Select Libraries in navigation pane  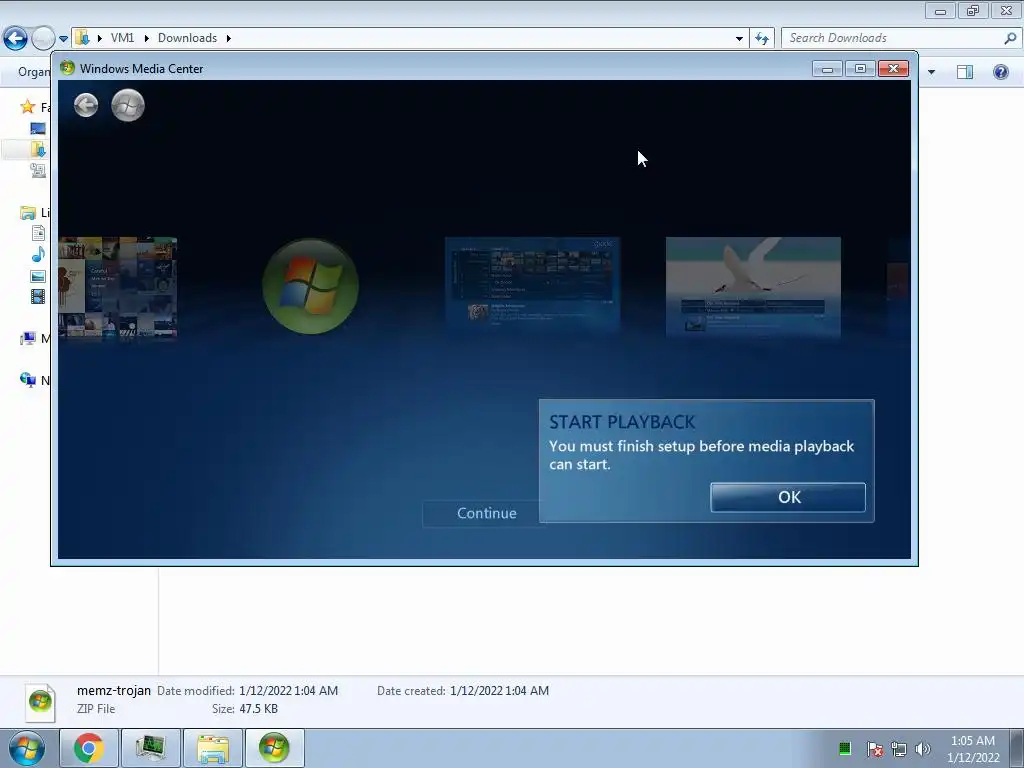pyautogui.click(x=28, y=212)
